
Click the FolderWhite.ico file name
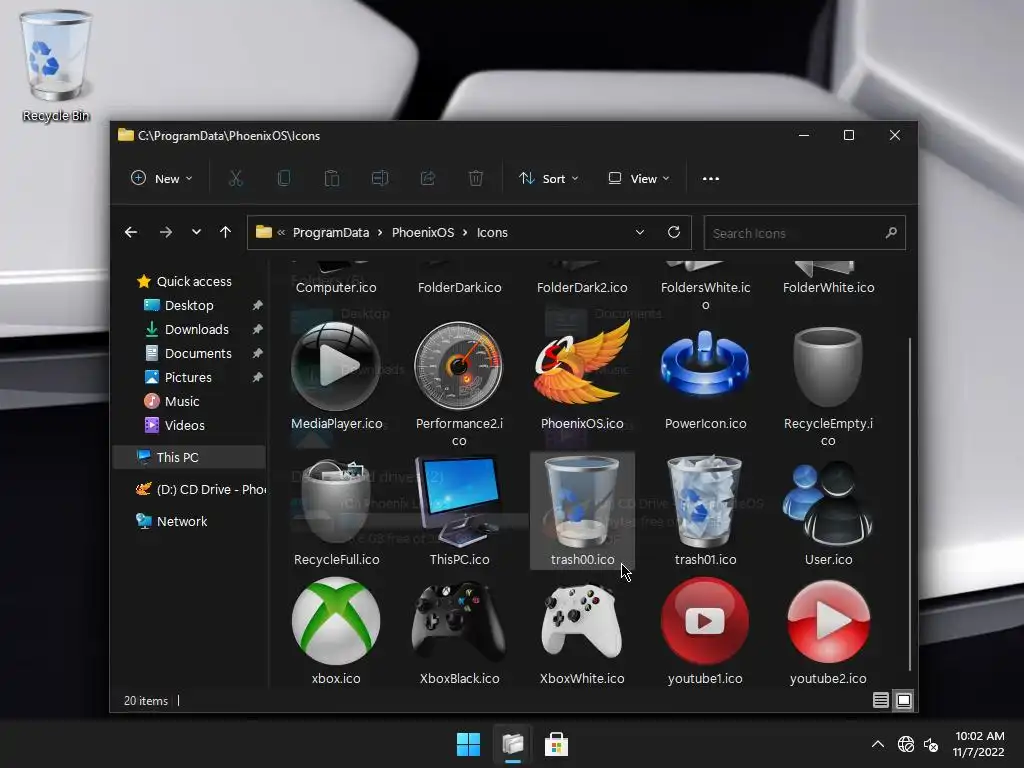(x=828, y=287)
